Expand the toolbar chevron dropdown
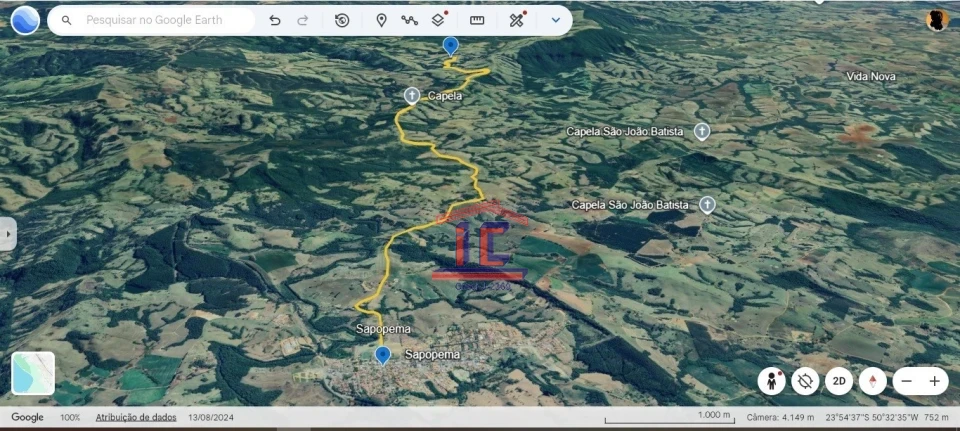Screen dimensions: 960x431 (x=556, y=20)
